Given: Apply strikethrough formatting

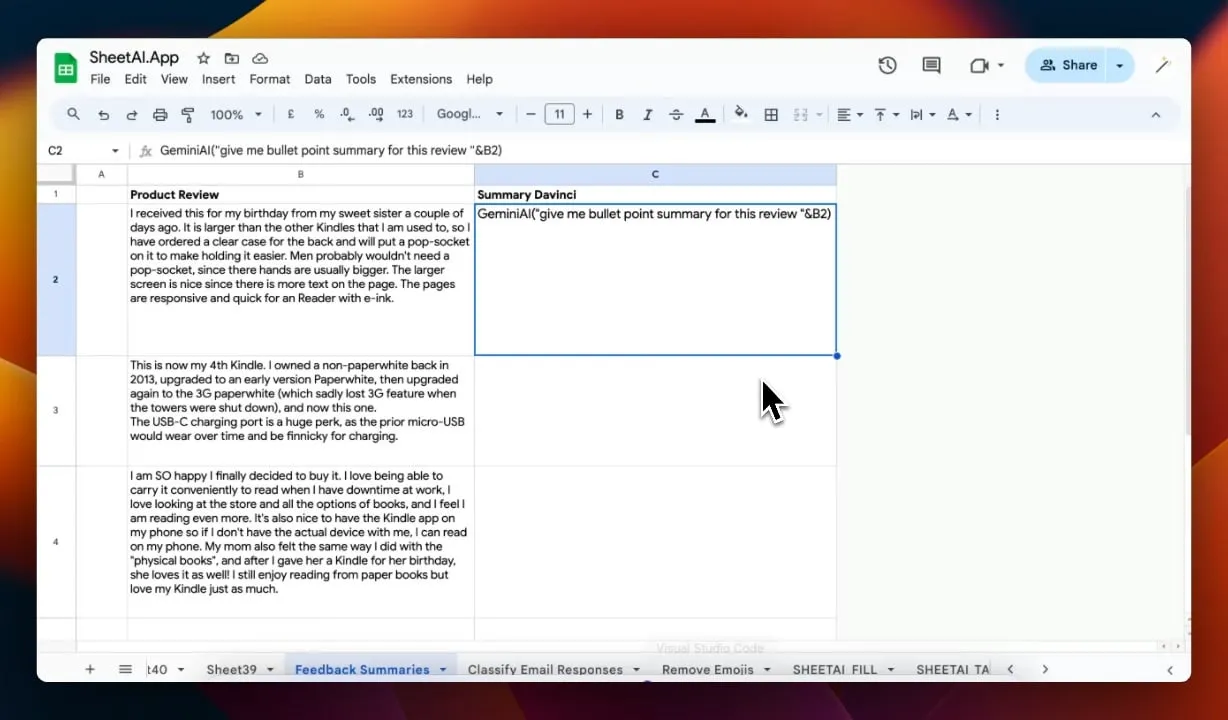Looking at the screenshot, I should (676, 114).
